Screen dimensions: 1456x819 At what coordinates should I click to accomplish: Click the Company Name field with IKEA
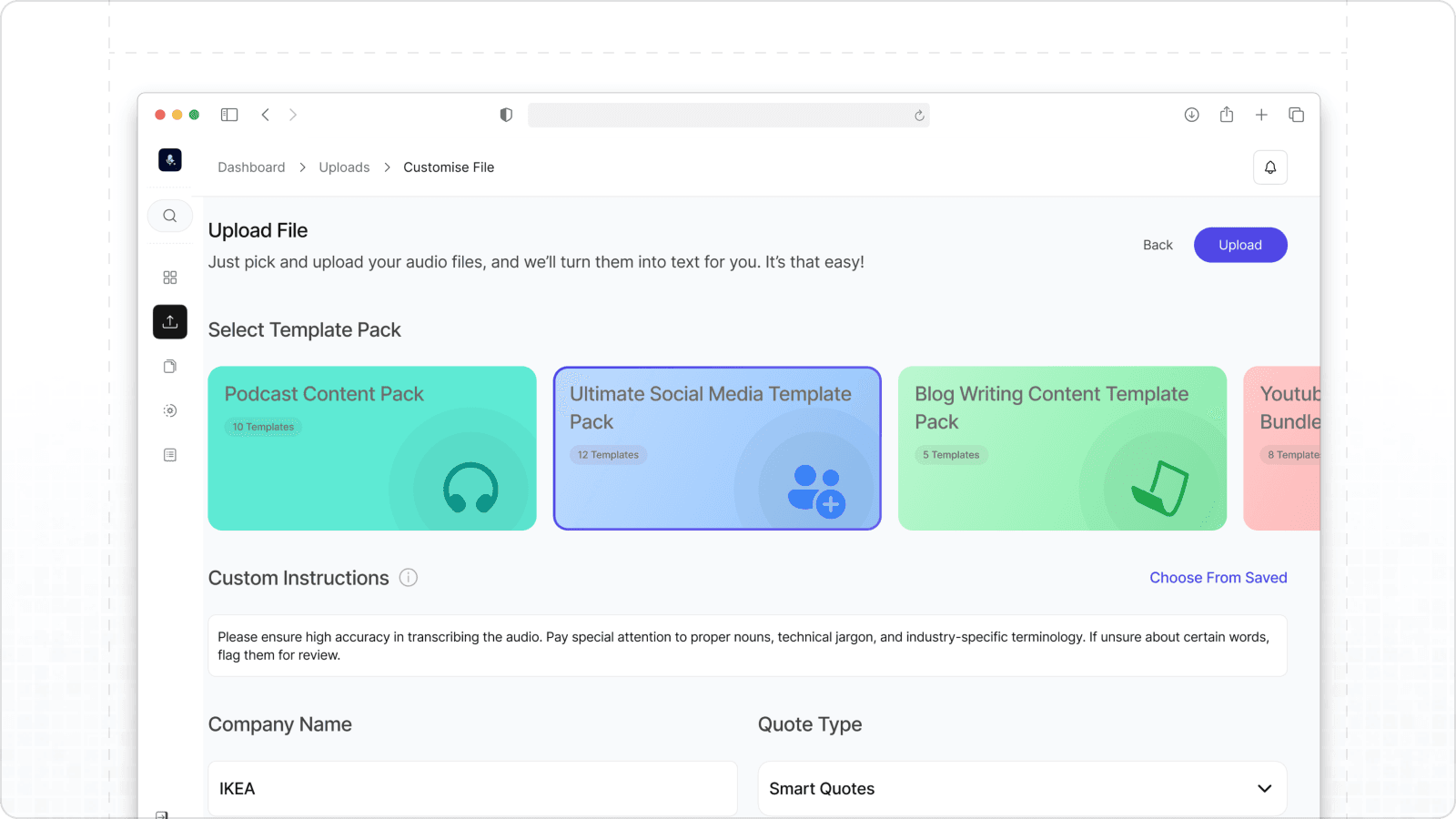(472, 789)
